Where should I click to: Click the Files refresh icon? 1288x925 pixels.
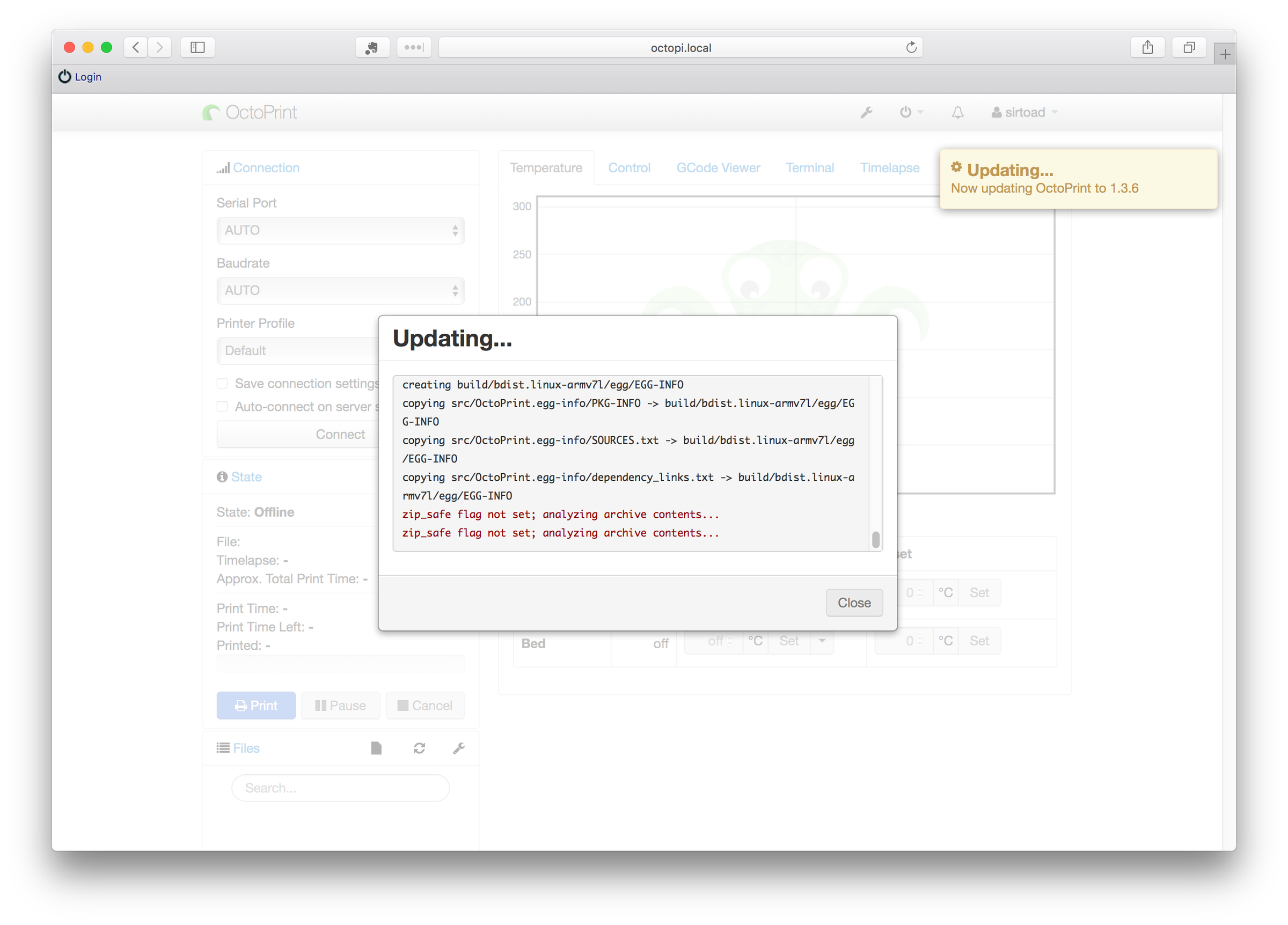419,748
